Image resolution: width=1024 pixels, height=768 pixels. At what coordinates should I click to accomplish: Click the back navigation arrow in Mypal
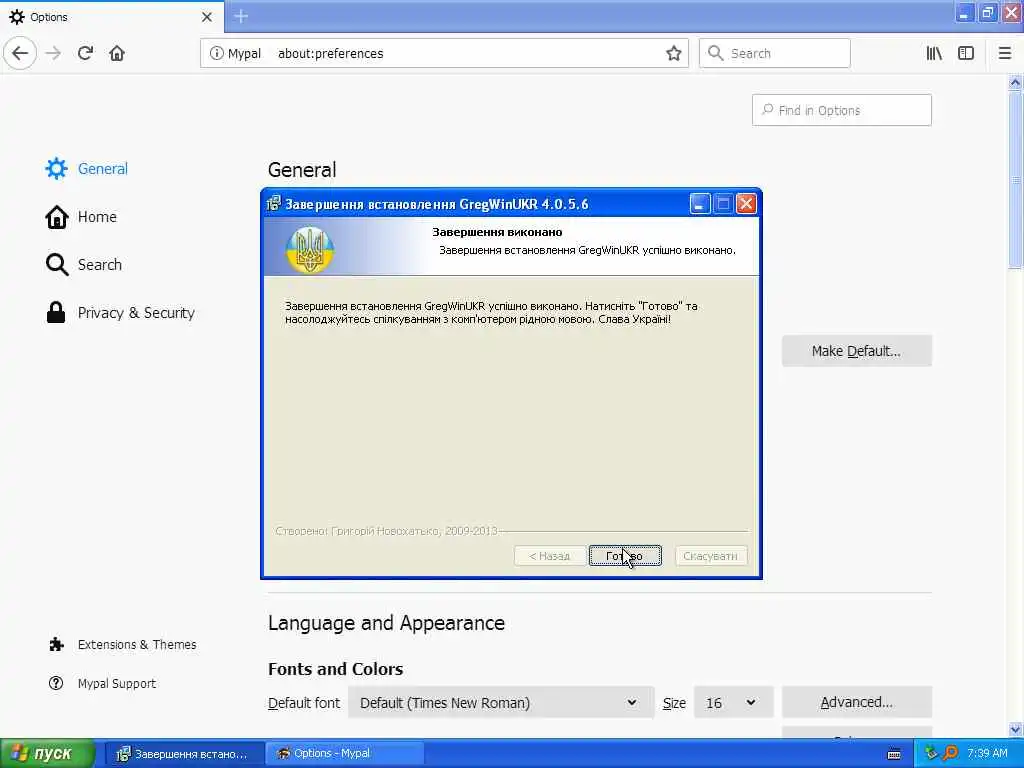[20, 53]
